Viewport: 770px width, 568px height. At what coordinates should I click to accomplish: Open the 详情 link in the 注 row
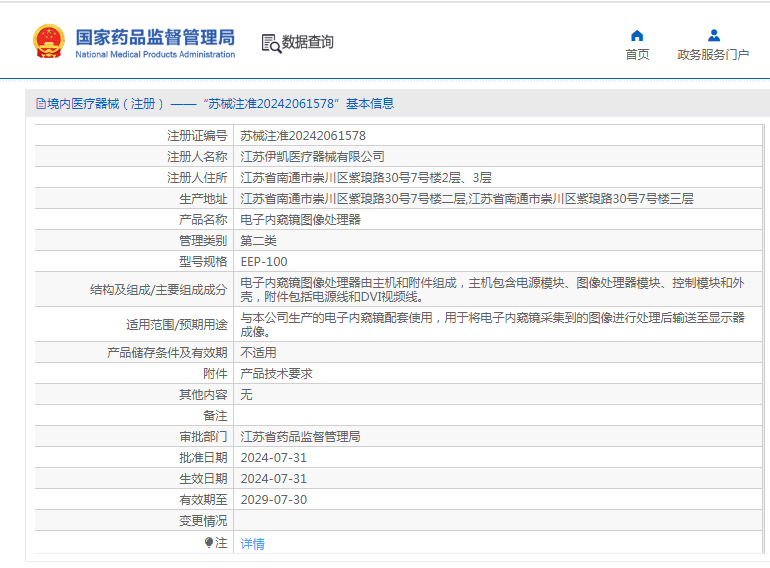click(252, 544)
